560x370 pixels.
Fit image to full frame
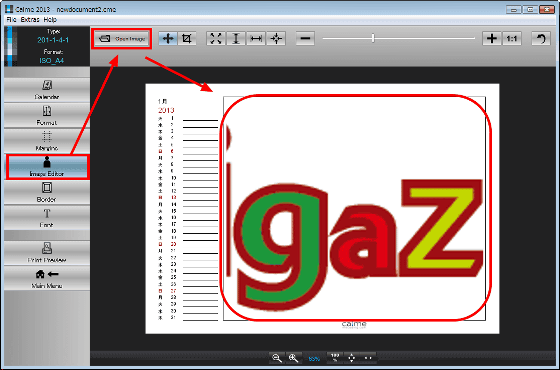click(216, 38)
